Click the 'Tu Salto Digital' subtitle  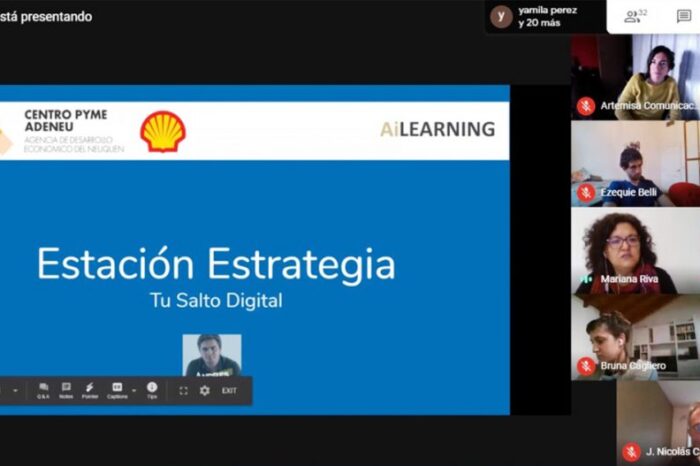click(216, 300)
